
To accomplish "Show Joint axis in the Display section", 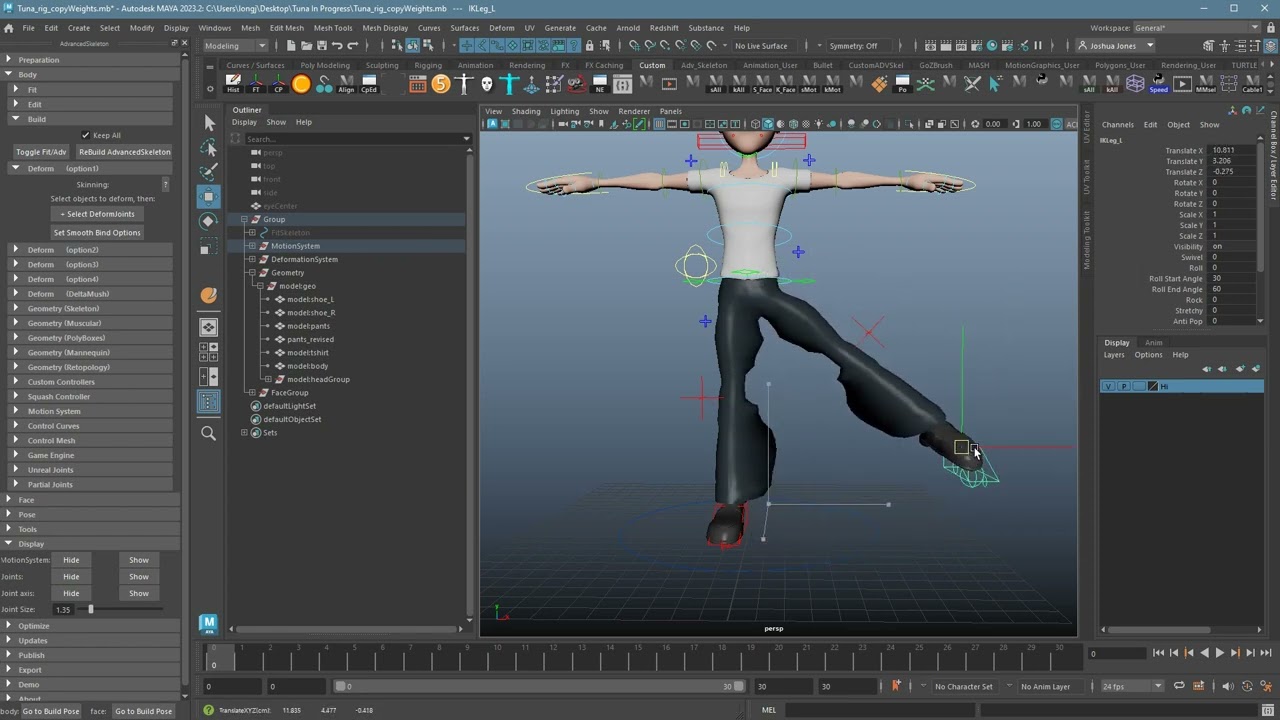I will click(x=139, y=593).
